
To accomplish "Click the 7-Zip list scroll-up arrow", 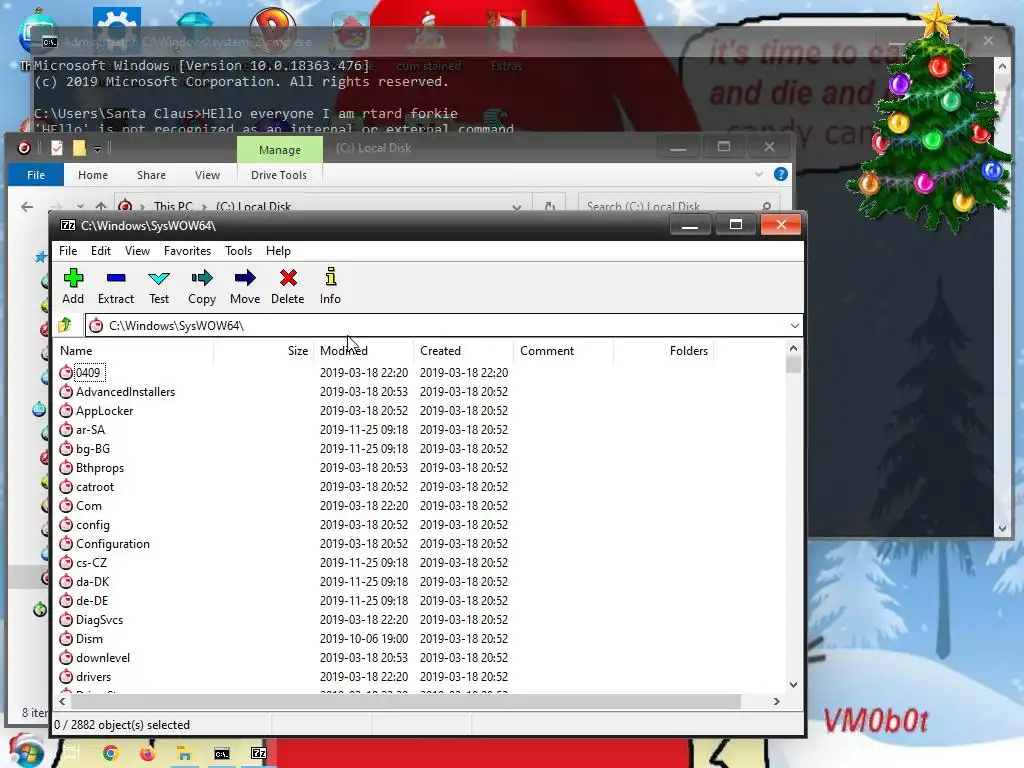I will tap(793, 348).
